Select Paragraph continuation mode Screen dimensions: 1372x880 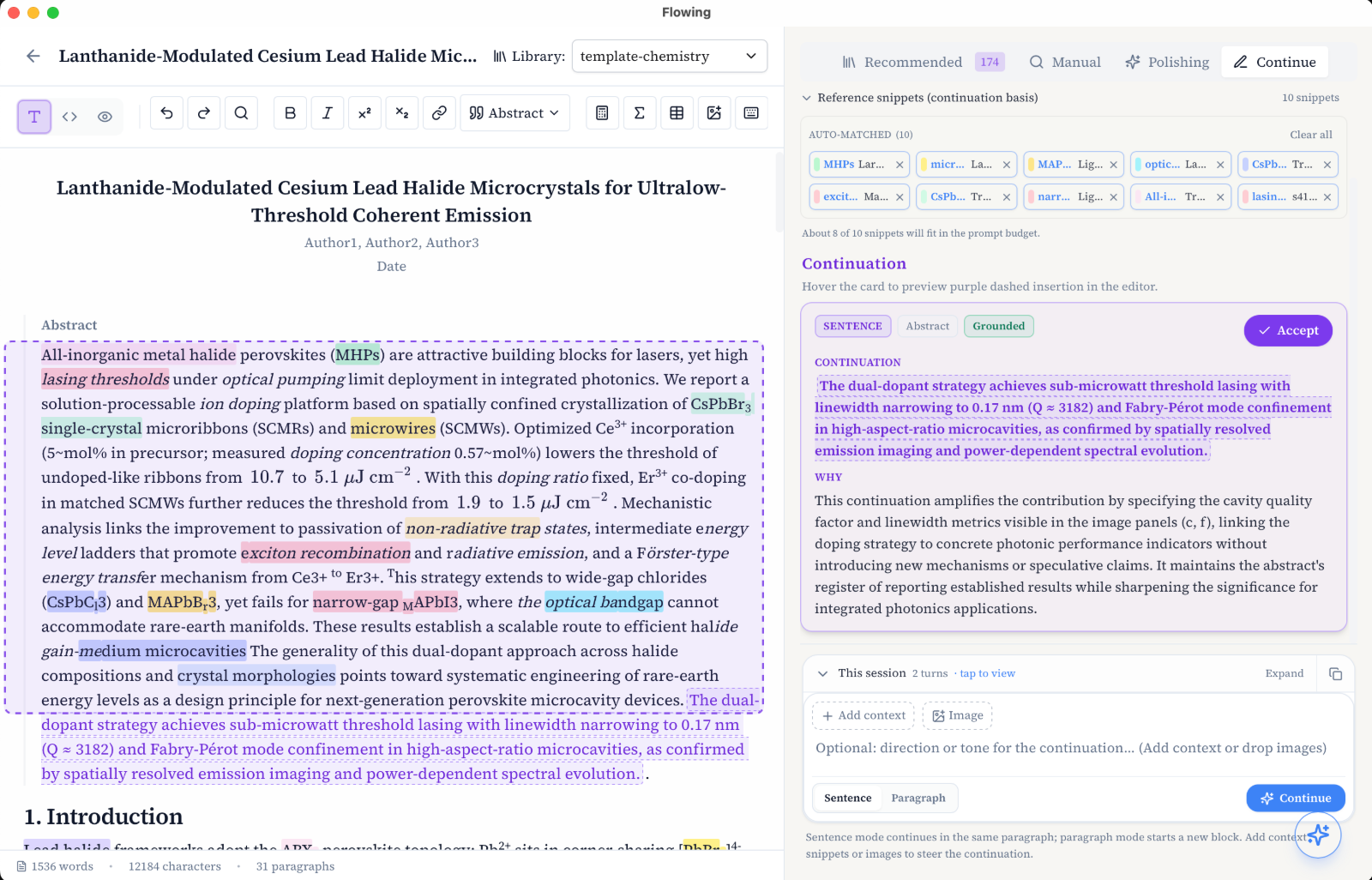coord(918,798)
